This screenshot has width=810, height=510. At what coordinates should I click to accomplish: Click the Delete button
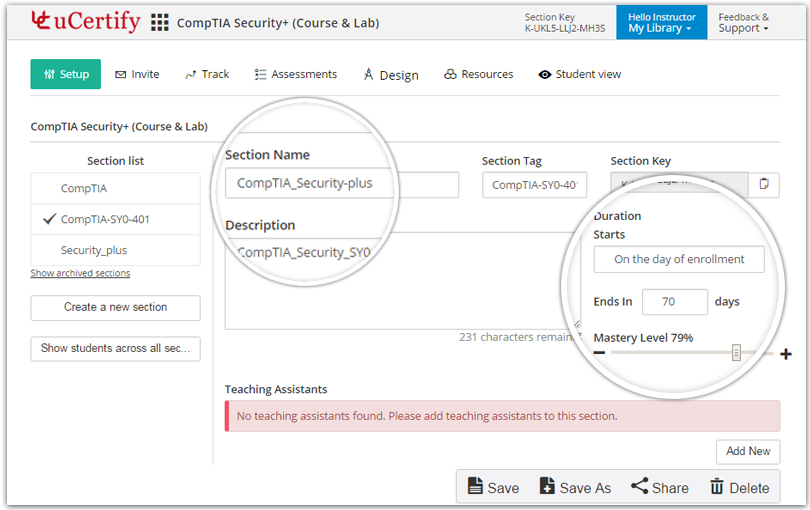click(x=739, y=487)
